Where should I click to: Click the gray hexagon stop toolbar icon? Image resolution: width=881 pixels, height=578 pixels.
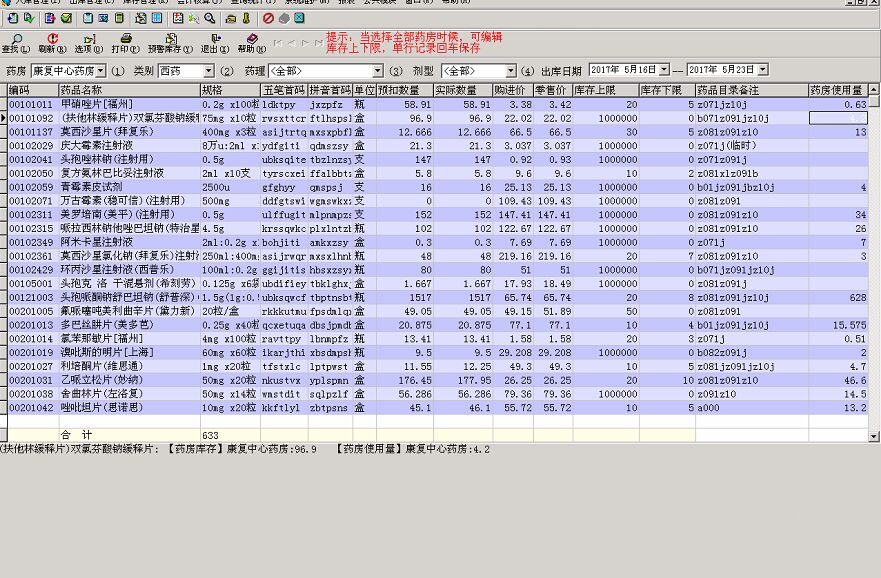click(x=284, y=19)
